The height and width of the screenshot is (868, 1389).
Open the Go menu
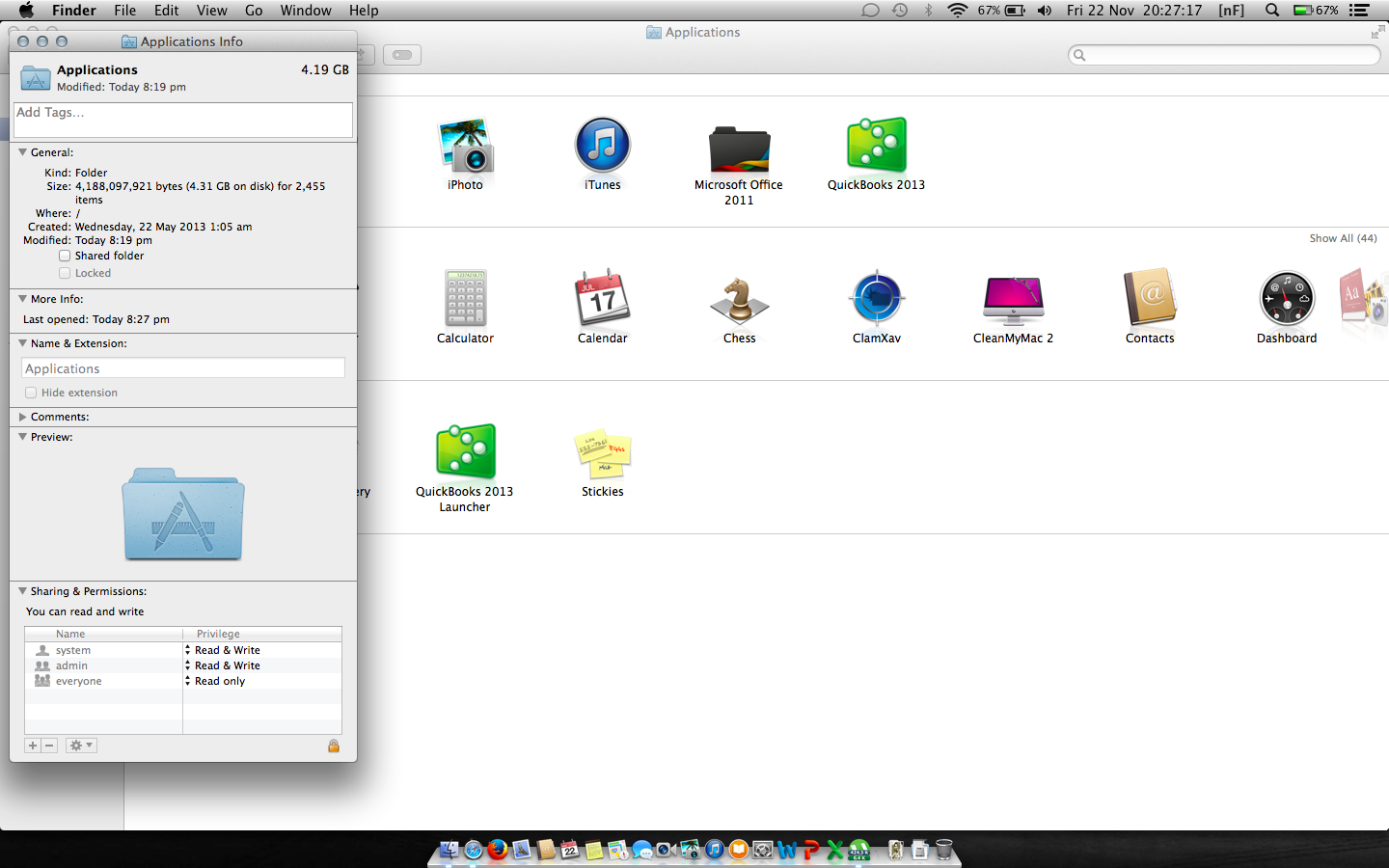(254, 11)
